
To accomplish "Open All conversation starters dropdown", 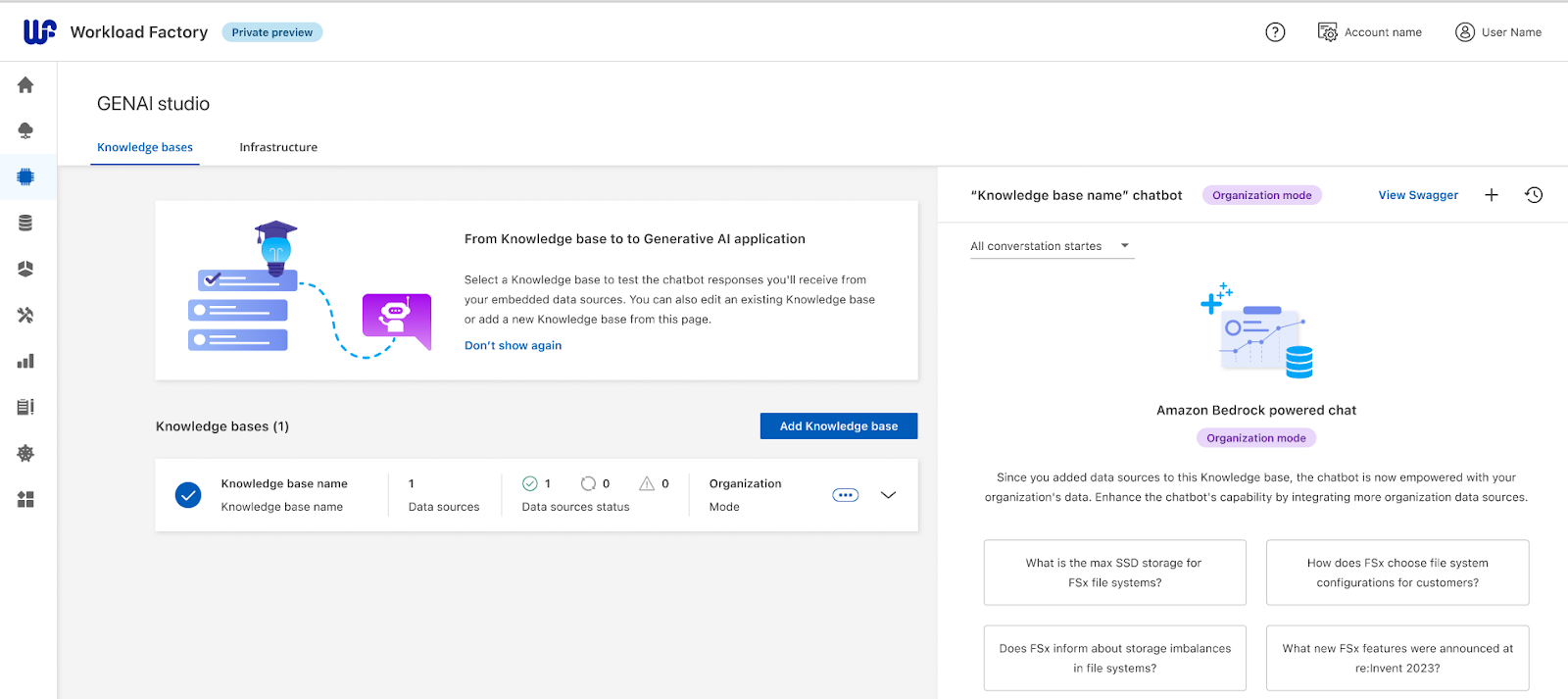I will pos(1053,246).
